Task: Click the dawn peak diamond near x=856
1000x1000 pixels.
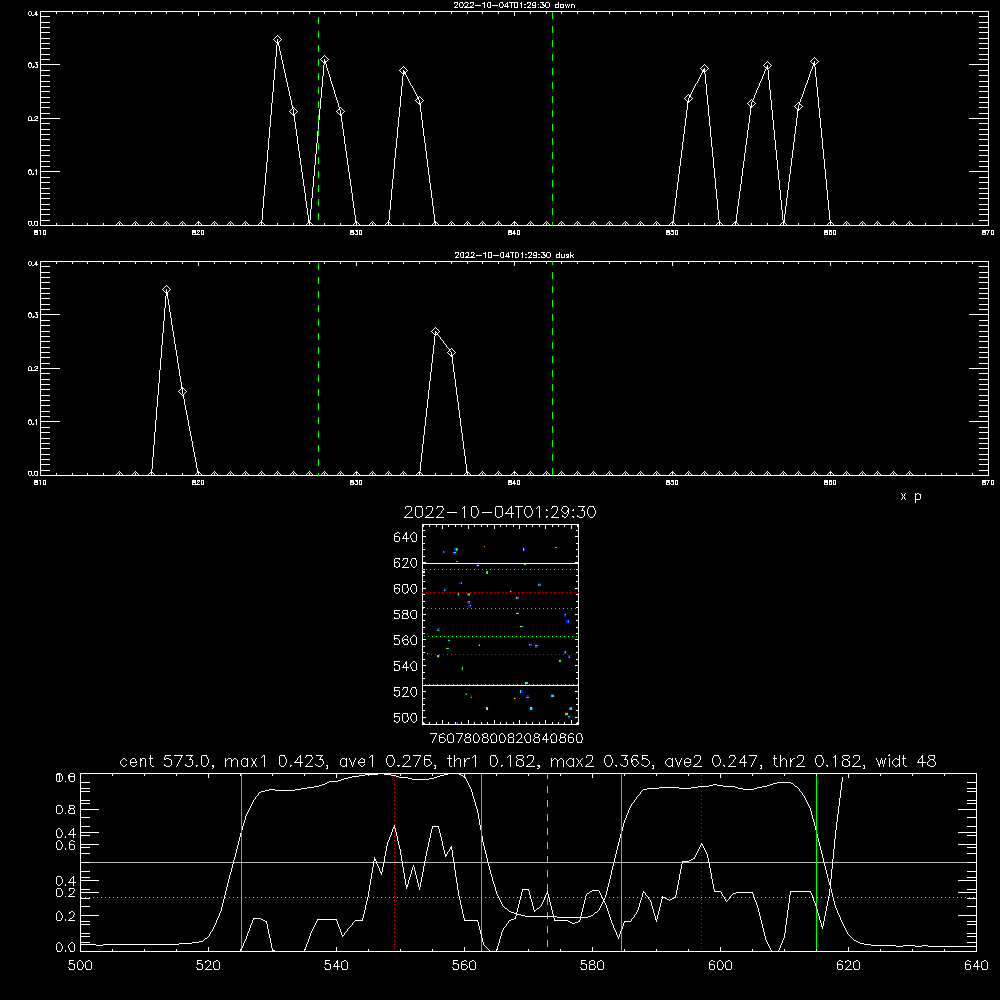Action: click(767, 66)
